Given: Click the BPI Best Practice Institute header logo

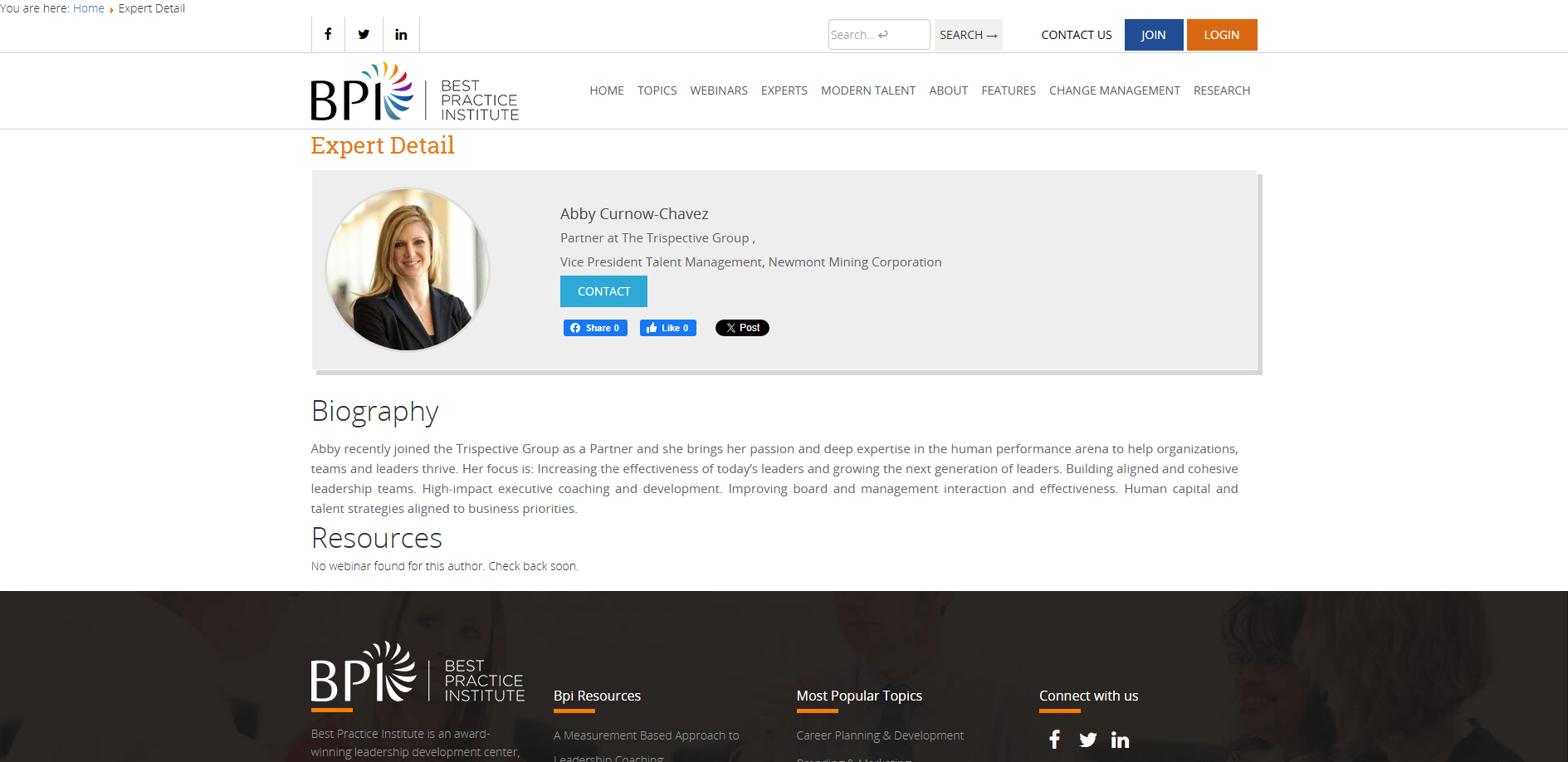Looking at the screenshot, I should (x=414, y=92).
